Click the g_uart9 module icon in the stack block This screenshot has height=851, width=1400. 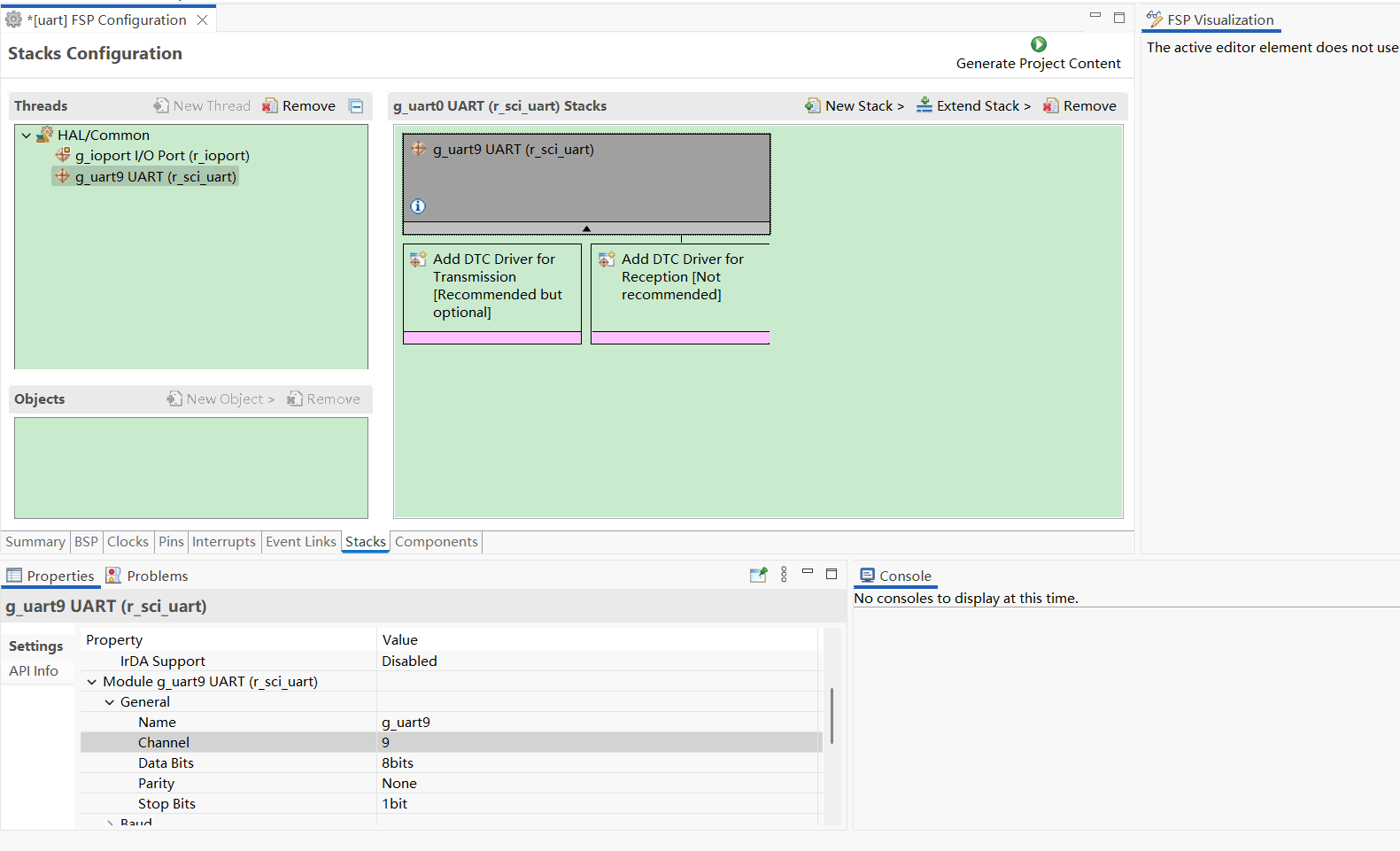419,149
